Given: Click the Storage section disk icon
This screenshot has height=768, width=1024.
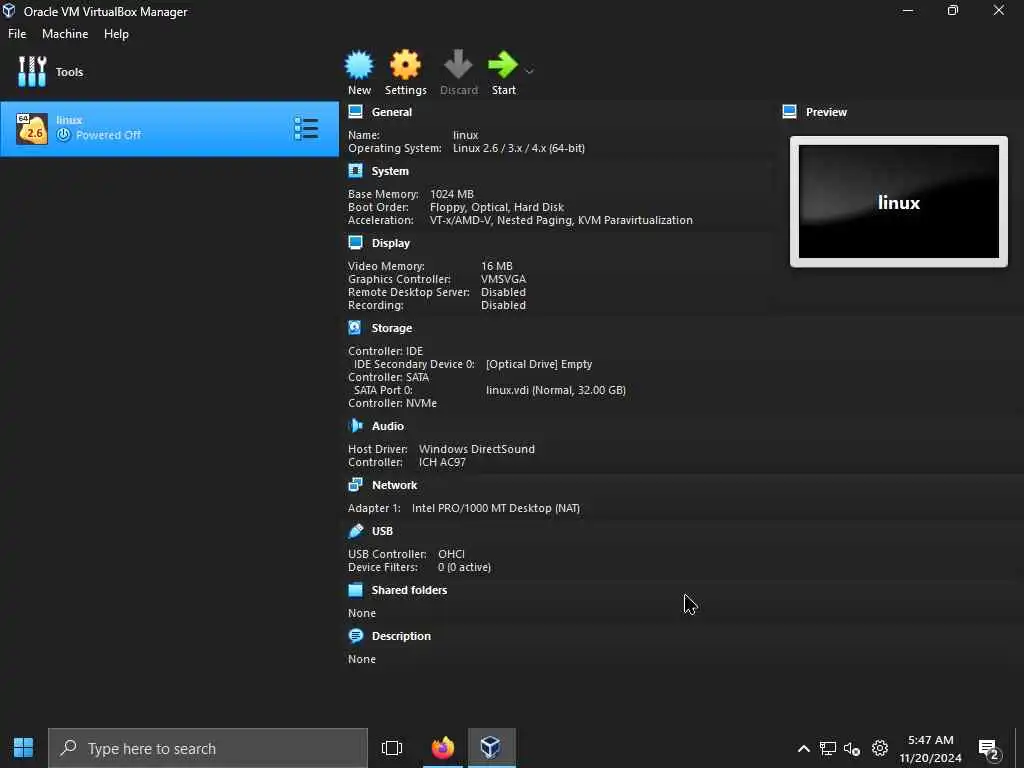Looking at the screenshot, I should 355,328.
